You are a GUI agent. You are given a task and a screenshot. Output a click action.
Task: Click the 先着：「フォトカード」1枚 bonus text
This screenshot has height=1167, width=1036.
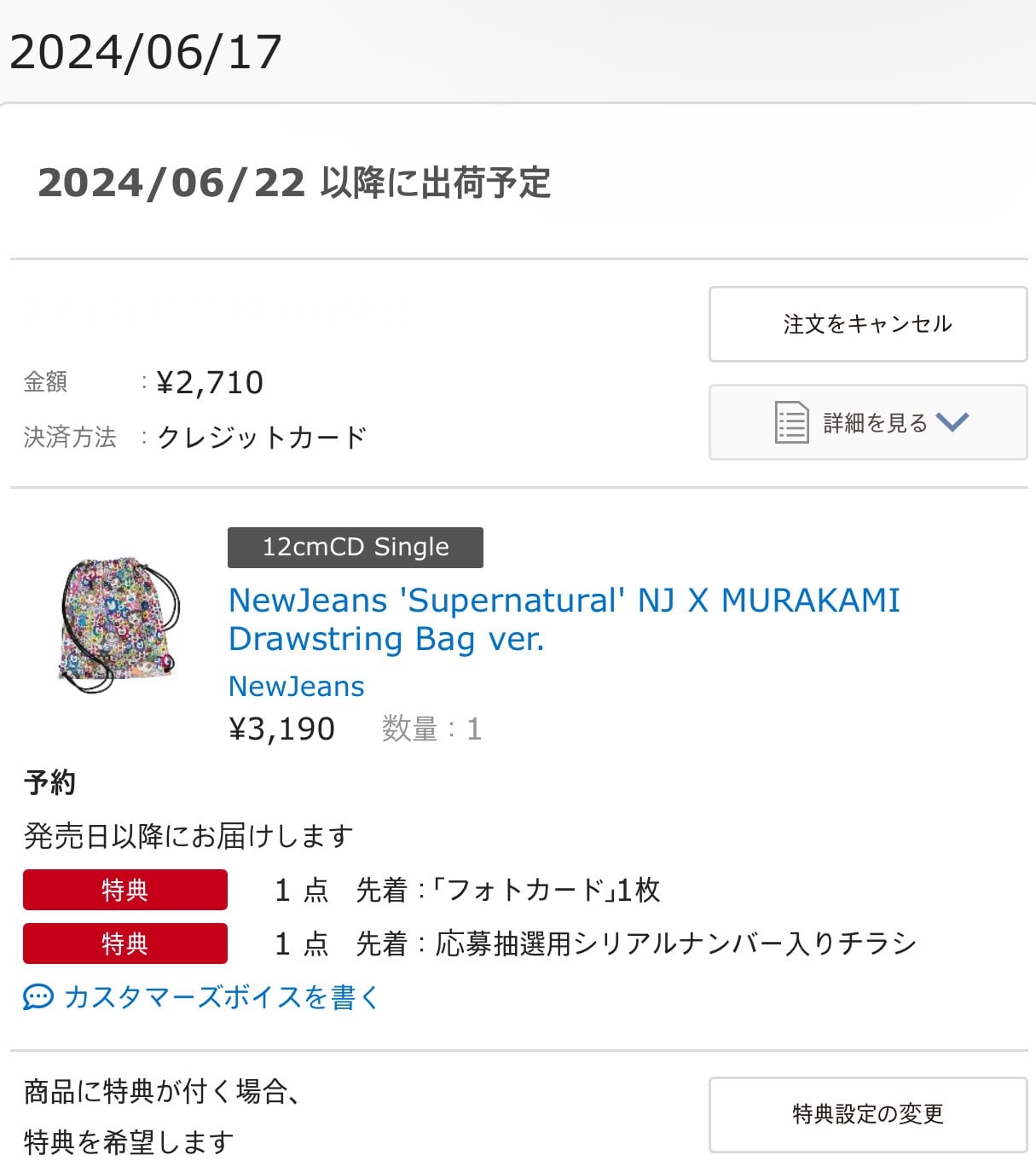coord(508,891)
